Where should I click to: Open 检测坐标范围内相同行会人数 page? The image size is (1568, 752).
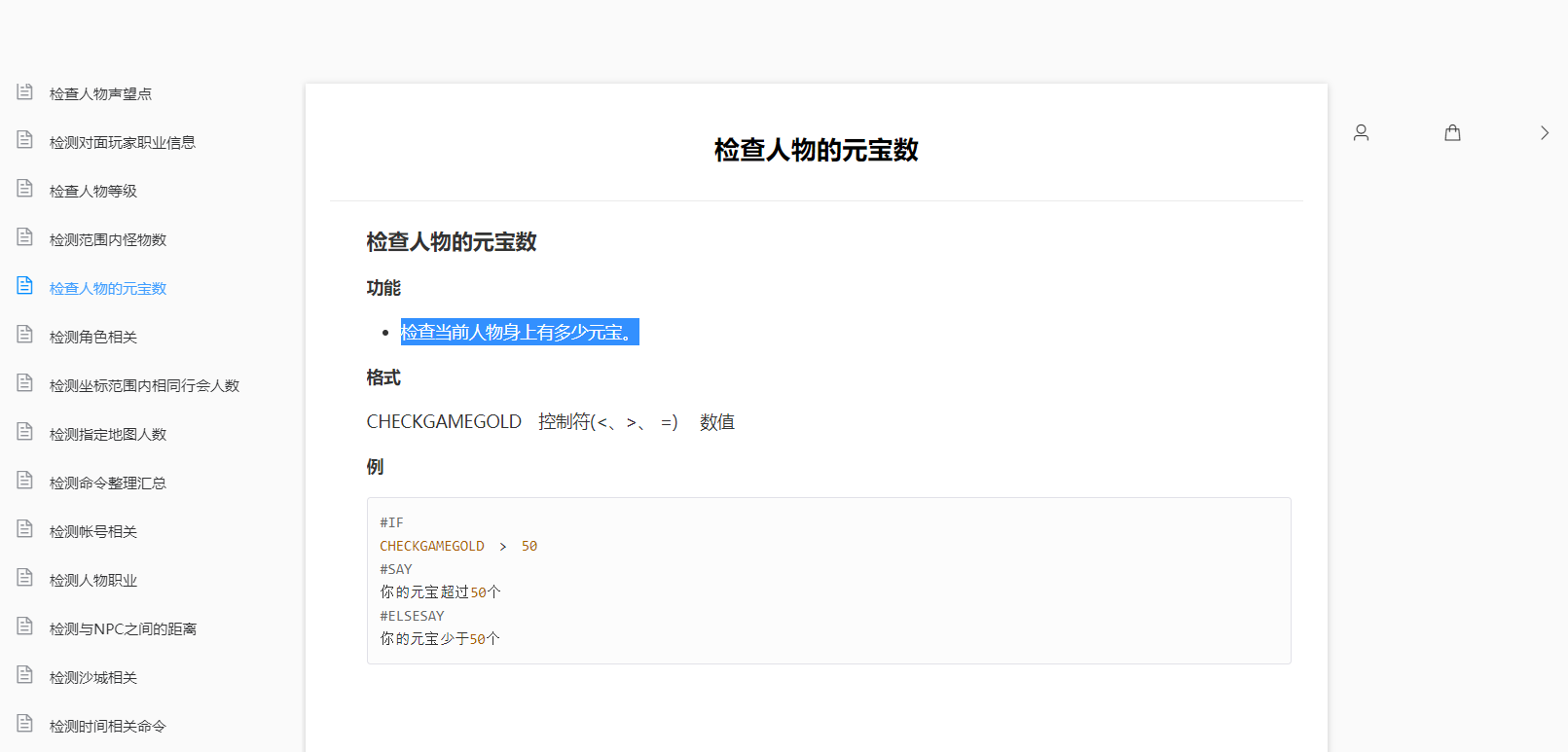pyautogui.click(x=144, y=386)
